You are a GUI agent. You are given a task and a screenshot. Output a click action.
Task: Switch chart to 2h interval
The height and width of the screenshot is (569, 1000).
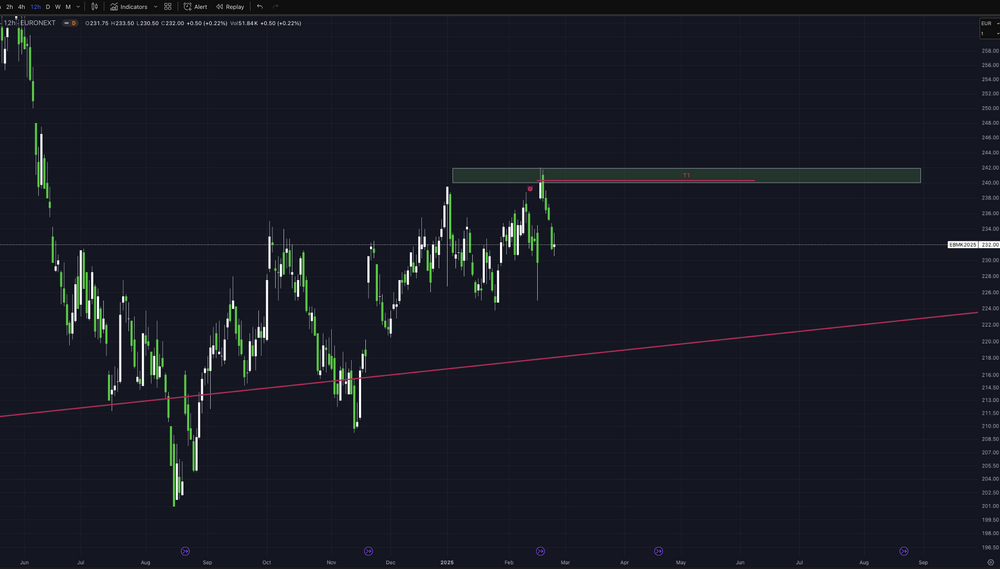[x=10, y=7]
